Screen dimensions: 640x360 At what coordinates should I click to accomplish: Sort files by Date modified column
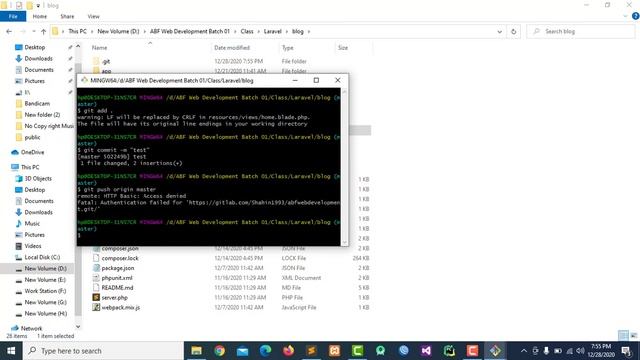(x=232, y=48)
